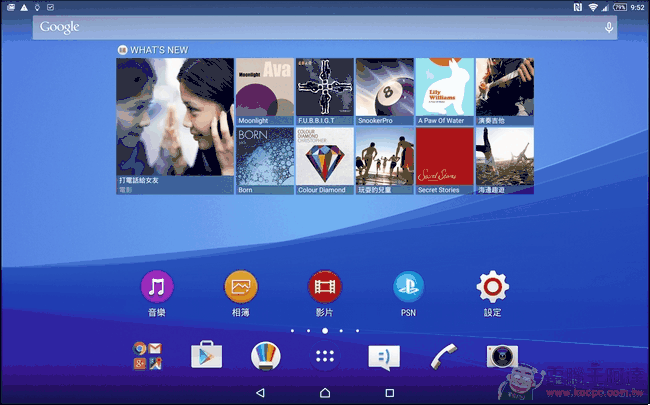Tap the warning triangle notification icon
The height and width of the screenshot is (405, 650).
(x=24, y=7)
